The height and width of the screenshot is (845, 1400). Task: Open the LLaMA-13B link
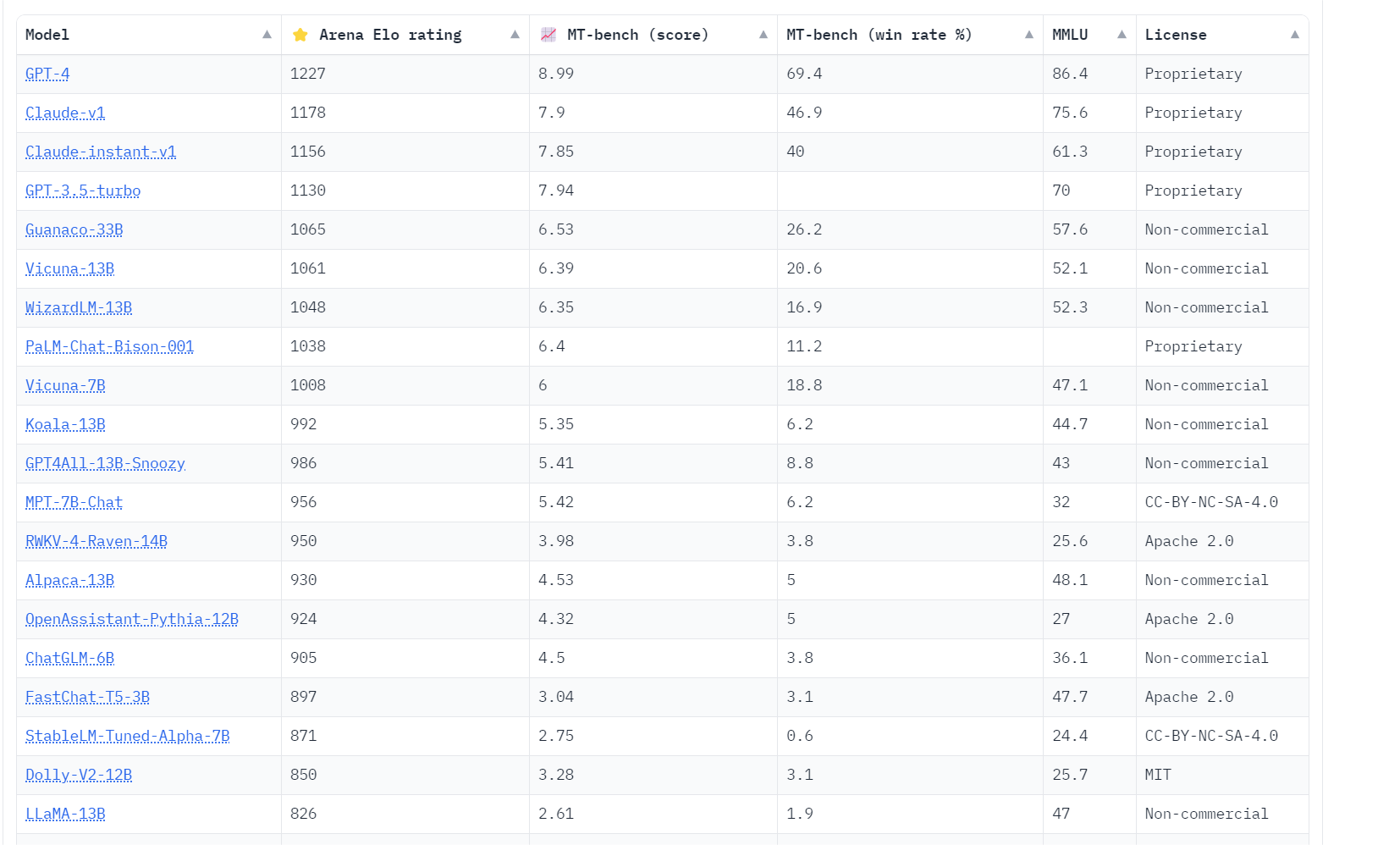(x=65, y=814)
